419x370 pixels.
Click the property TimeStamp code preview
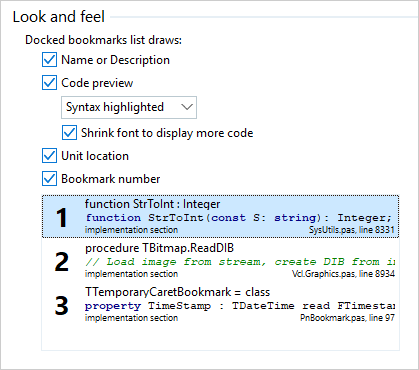coord(240,306)
